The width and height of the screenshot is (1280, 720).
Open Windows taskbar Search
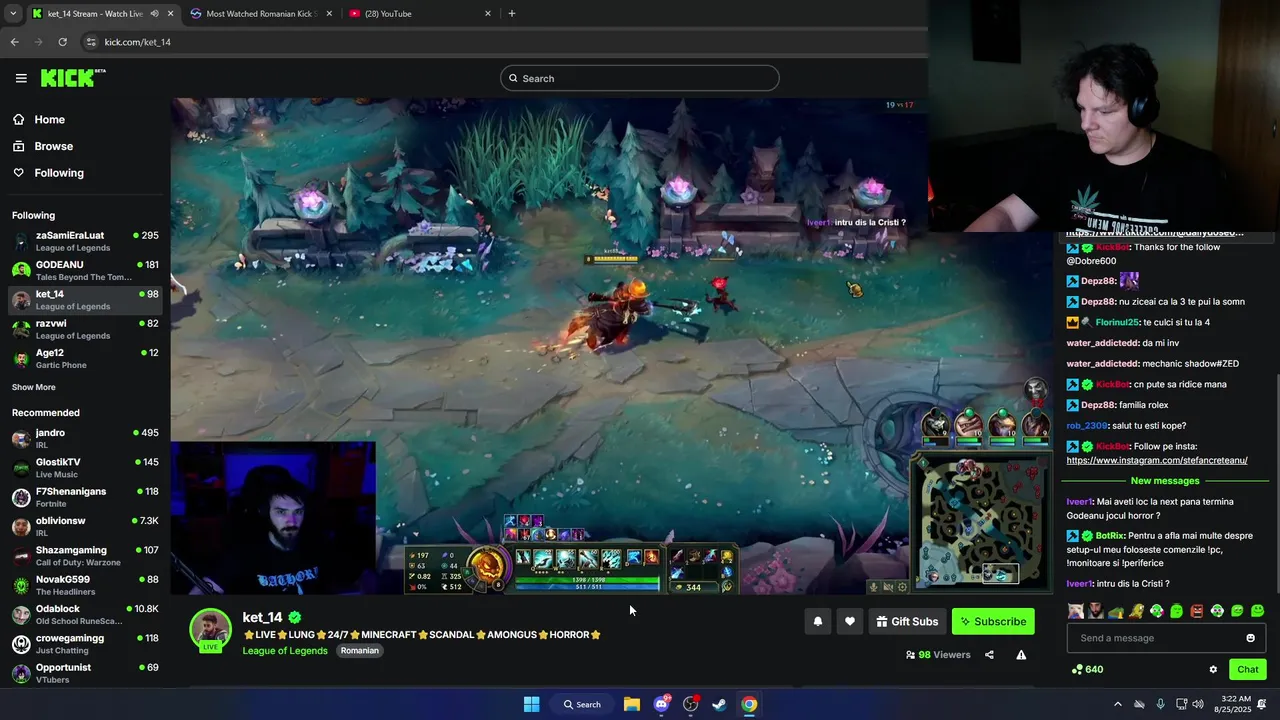point(582,704)
